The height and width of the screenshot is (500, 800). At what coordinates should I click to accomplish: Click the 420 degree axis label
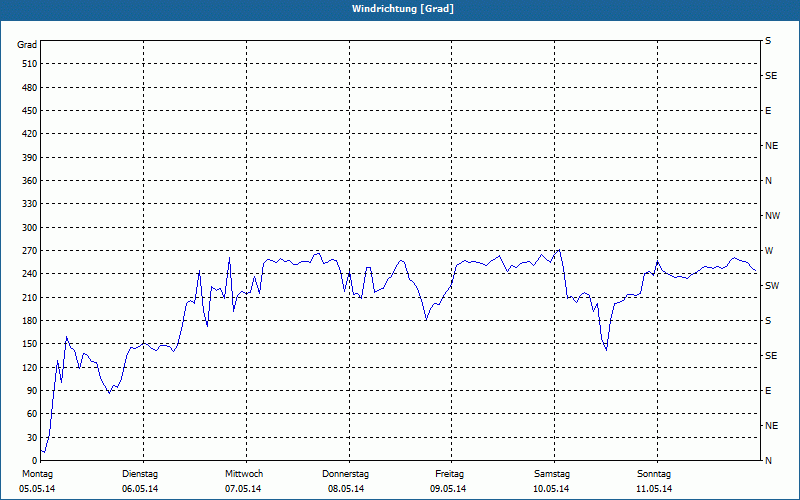(x=30, y=134)
